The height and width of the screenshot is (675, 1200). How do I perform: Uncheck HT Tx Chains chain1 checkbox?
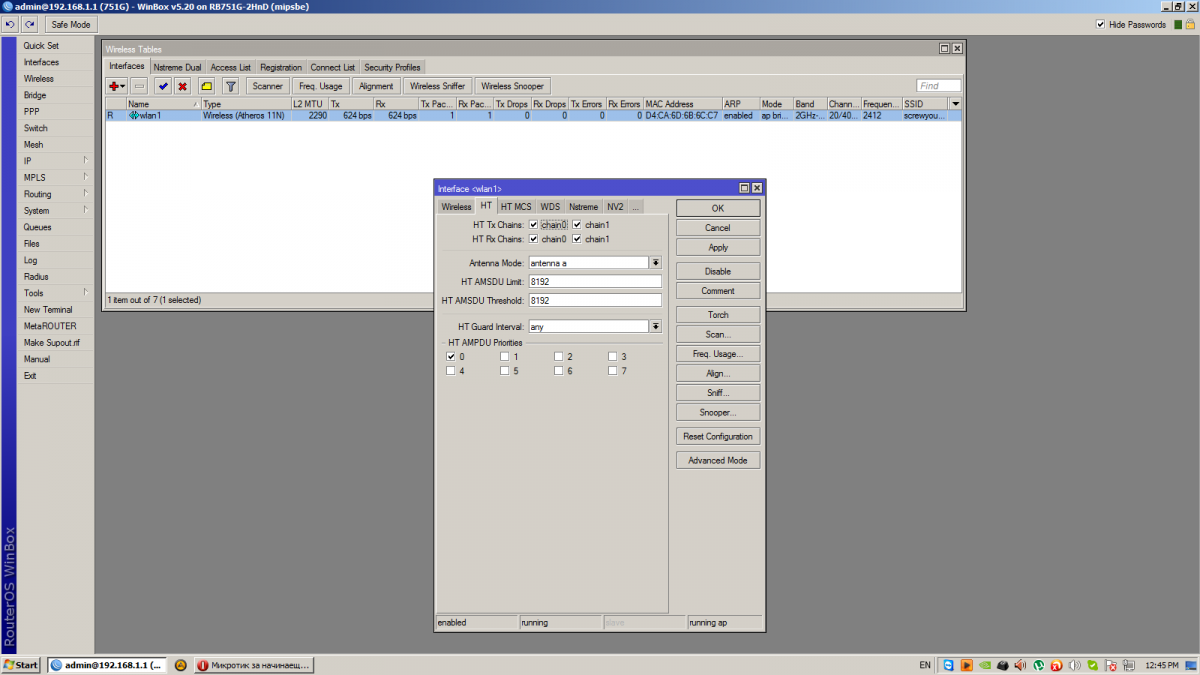pyautogui.click(x=577, y=225)
